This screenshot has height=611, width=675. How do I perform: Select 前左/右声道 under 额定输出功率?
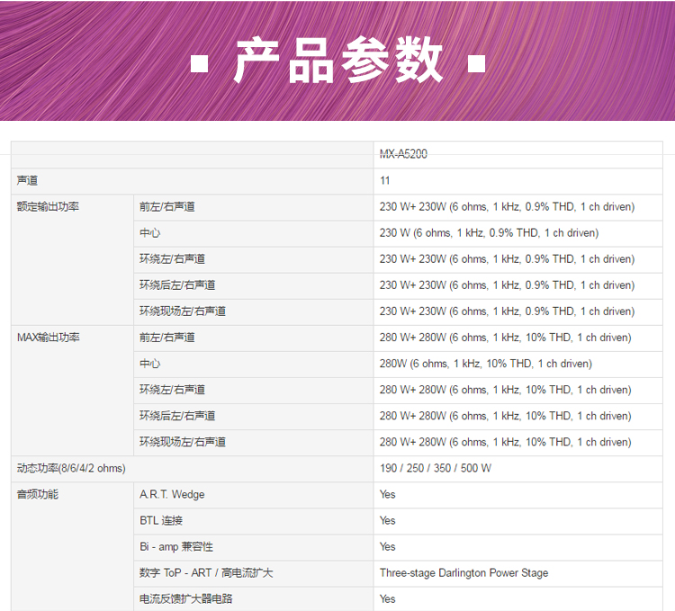tap(167, 207)
